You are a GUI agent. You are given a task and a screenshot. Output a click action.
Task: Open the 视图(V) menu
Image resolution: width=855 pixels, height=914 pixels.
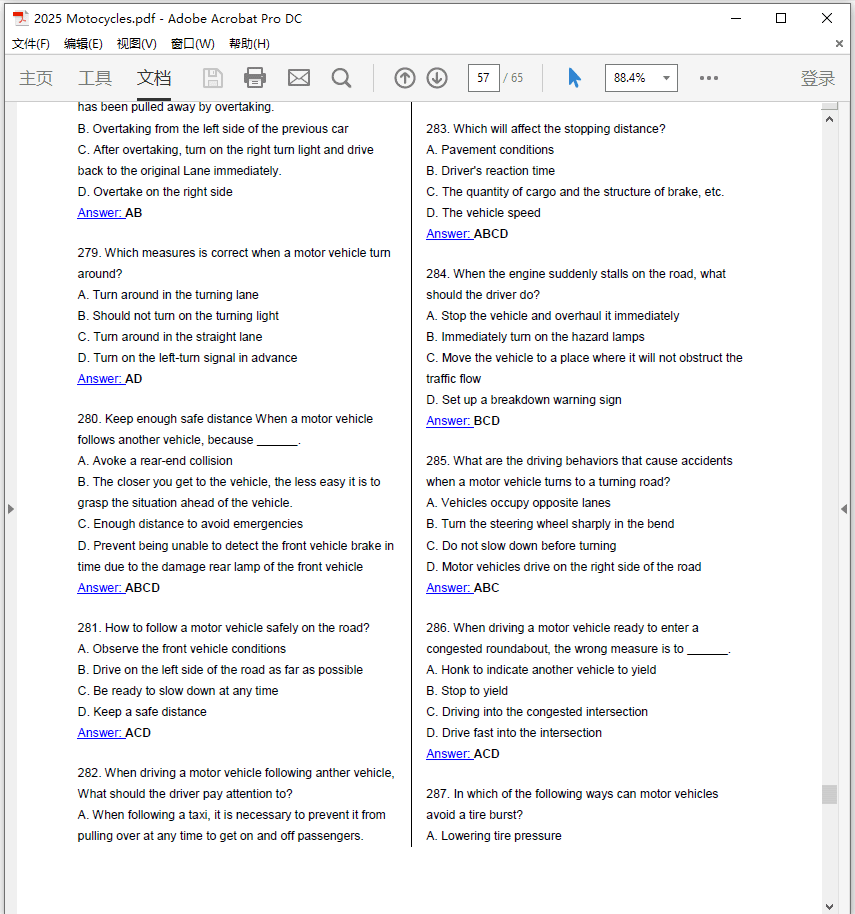point(136,44)
